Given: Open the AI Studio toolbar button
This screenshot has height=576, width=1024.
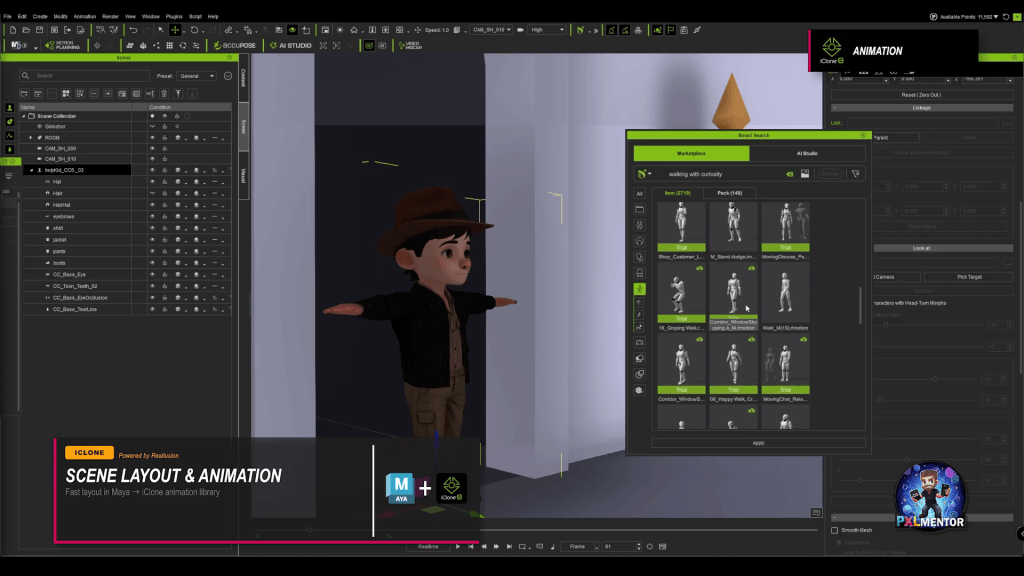Looking at the screenshot, I should (291, 46).
